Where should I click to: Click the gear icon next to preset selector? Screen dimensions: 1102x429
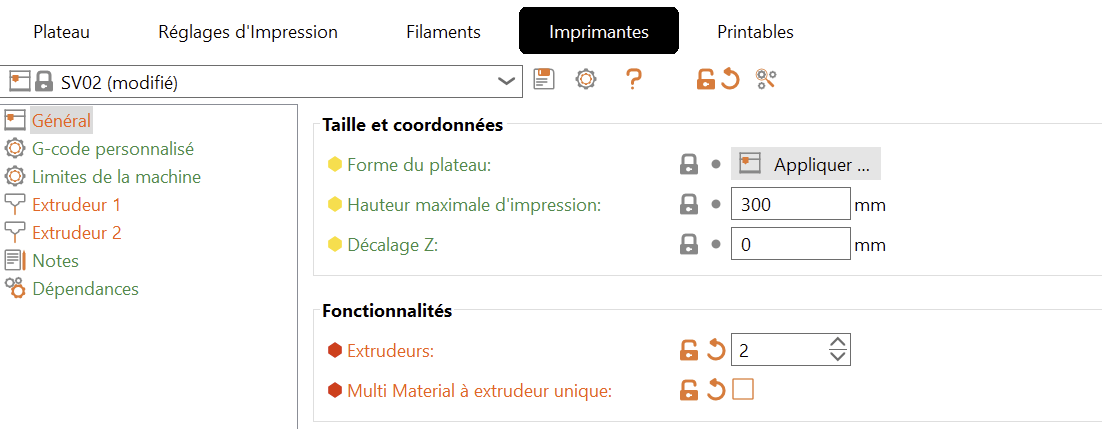[586, 80]
